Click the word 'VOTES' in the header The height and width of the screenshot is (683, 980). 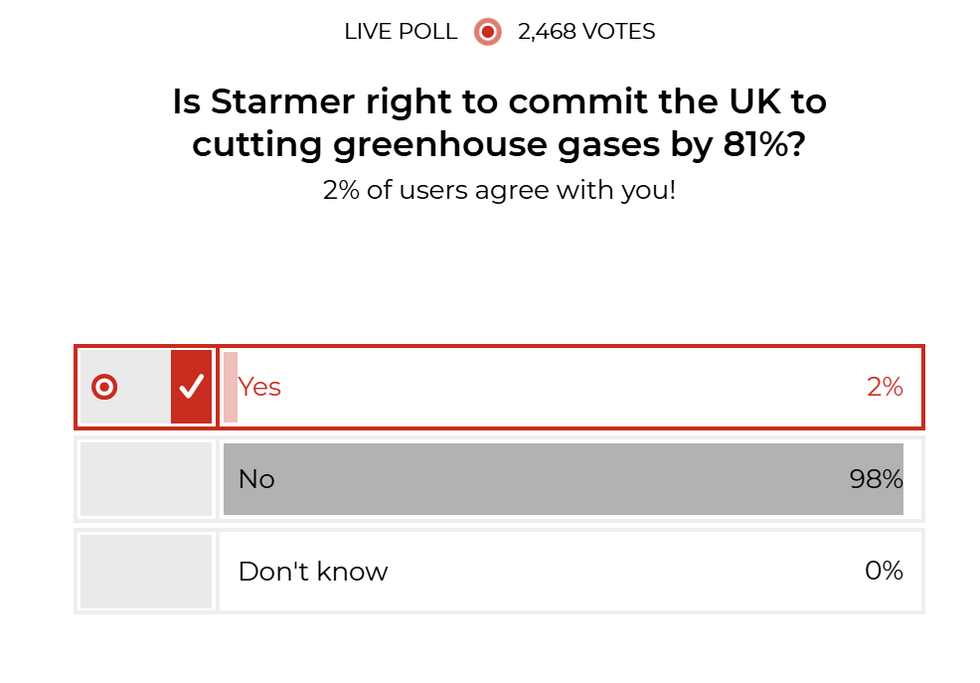[620, 32]
